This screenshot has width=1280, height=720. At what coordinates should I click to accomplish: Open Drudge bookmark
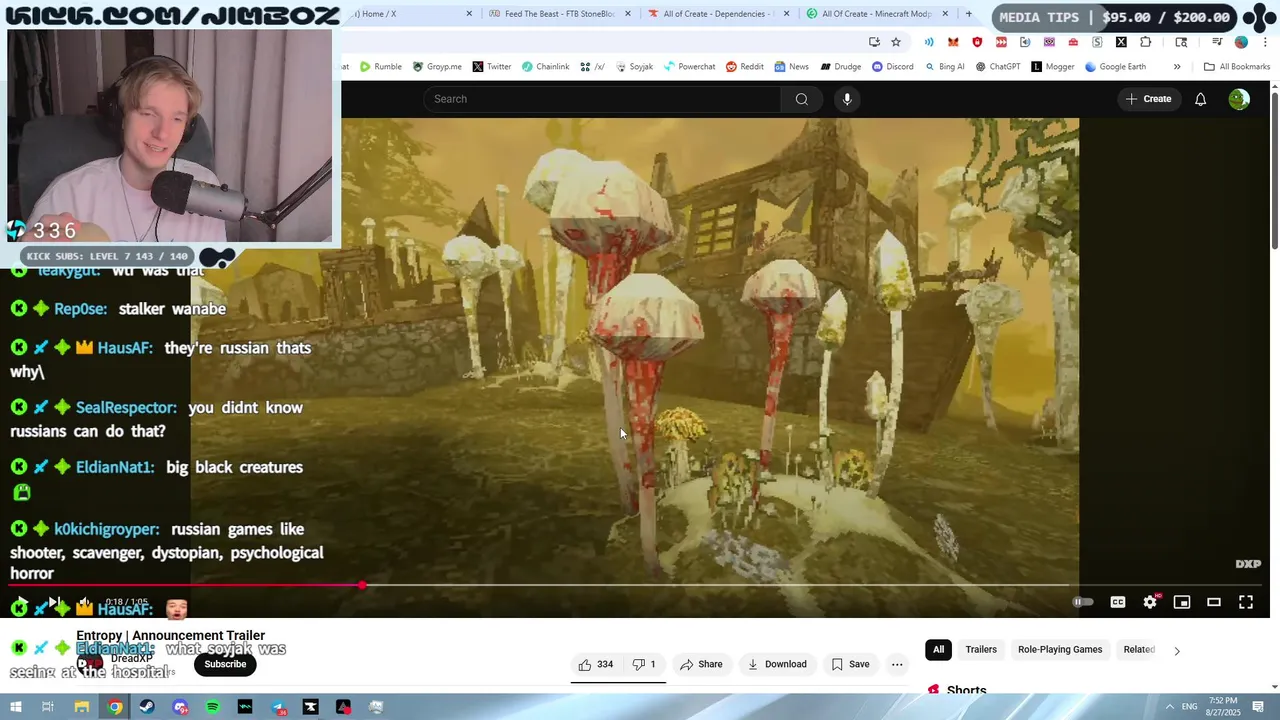(x=840, y=67)
